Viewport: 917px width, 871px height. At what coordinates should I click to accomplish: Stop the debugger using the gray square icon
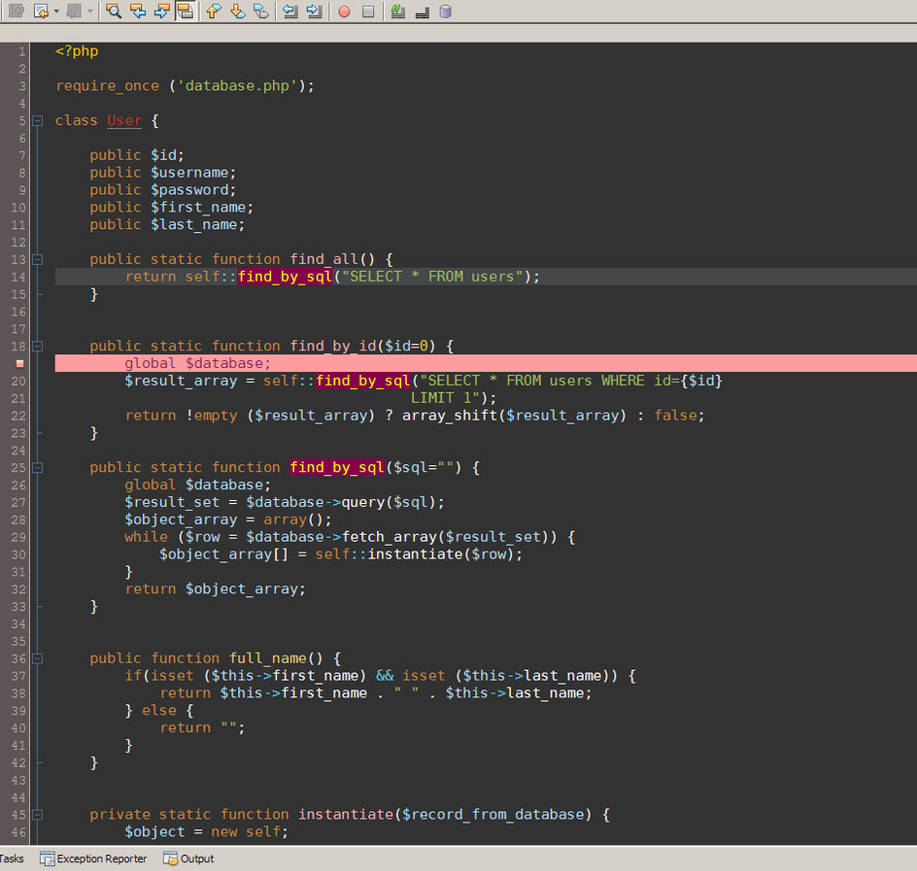pyautogui.click(x=367, y=11)
